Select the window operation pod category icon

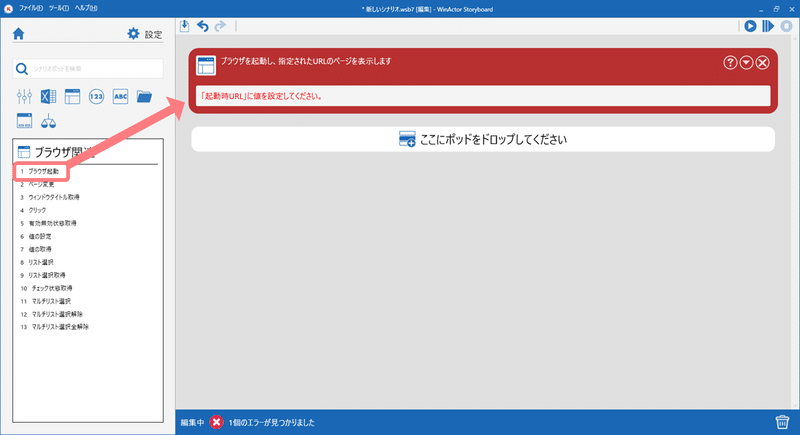click(24, 121)
